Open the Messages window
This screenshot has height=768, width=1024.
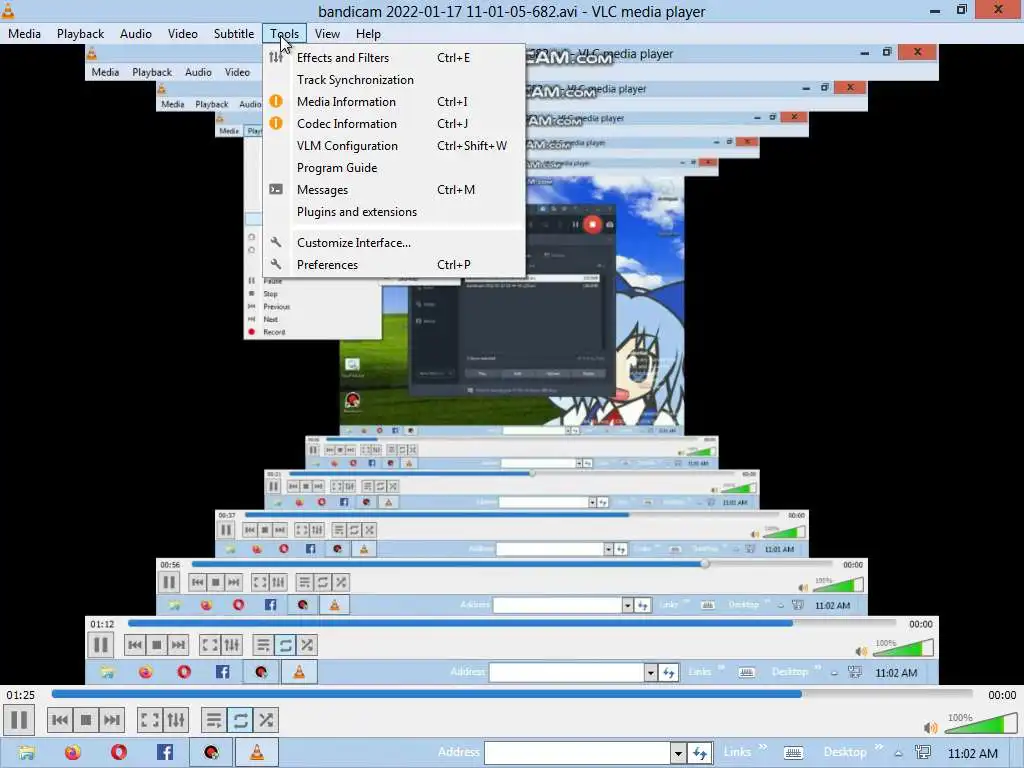click(x=394, y=190)
